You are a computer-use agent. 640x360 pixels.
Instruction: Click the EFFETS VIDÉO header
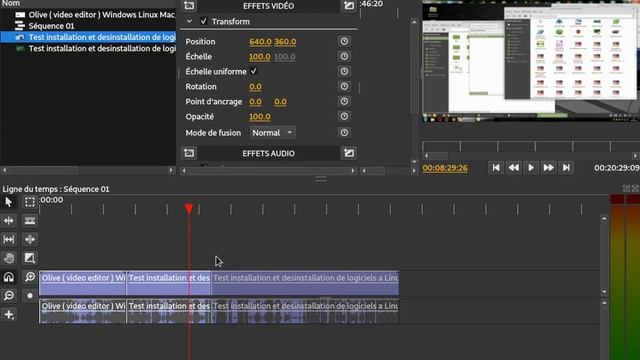(x=268, y=6)
